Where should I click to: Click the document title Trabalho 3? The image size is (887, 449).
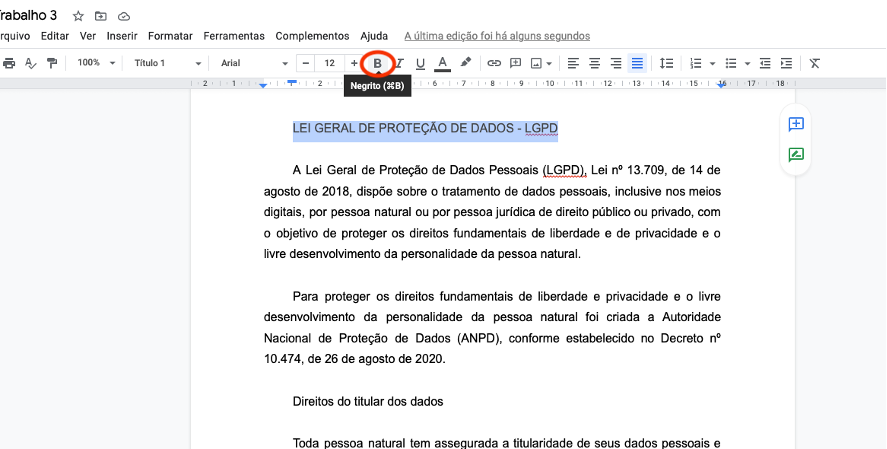point(28,15)
